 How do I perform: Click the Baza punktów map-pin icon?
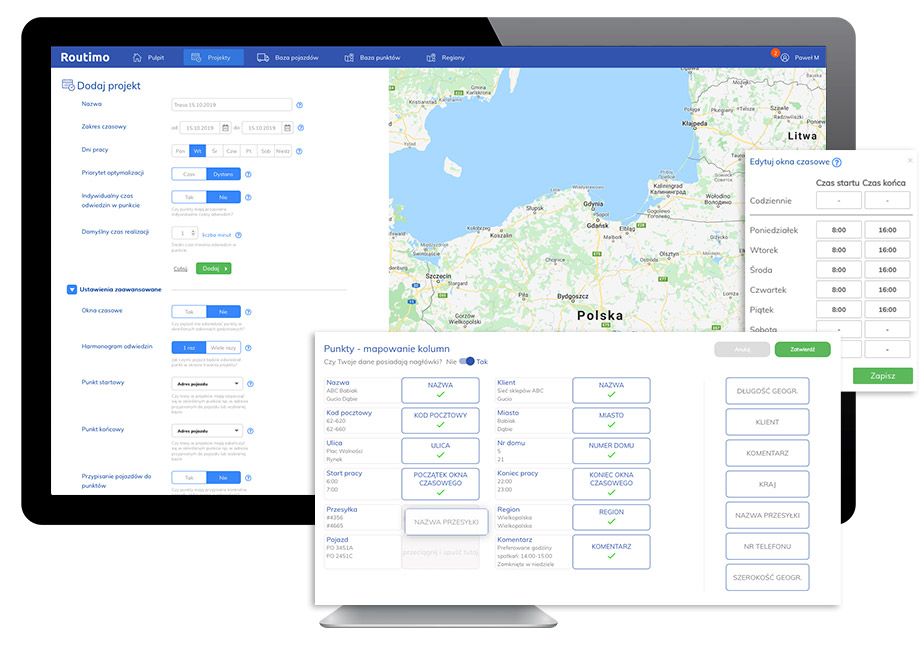(x=349, y=58)
